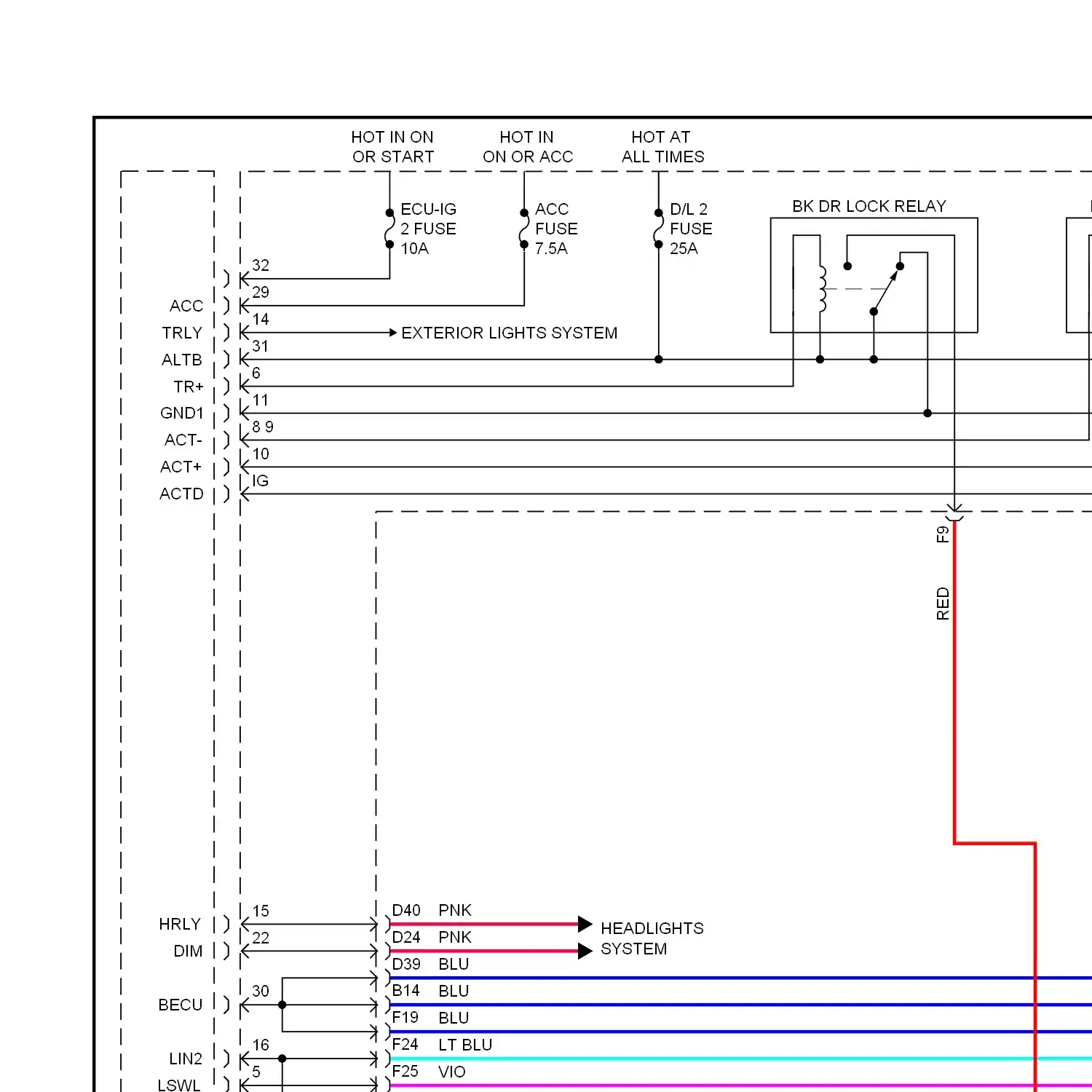Click the LSWL terminal label
This screenshot has width=1092, height=1092.
coord(179,1085)
